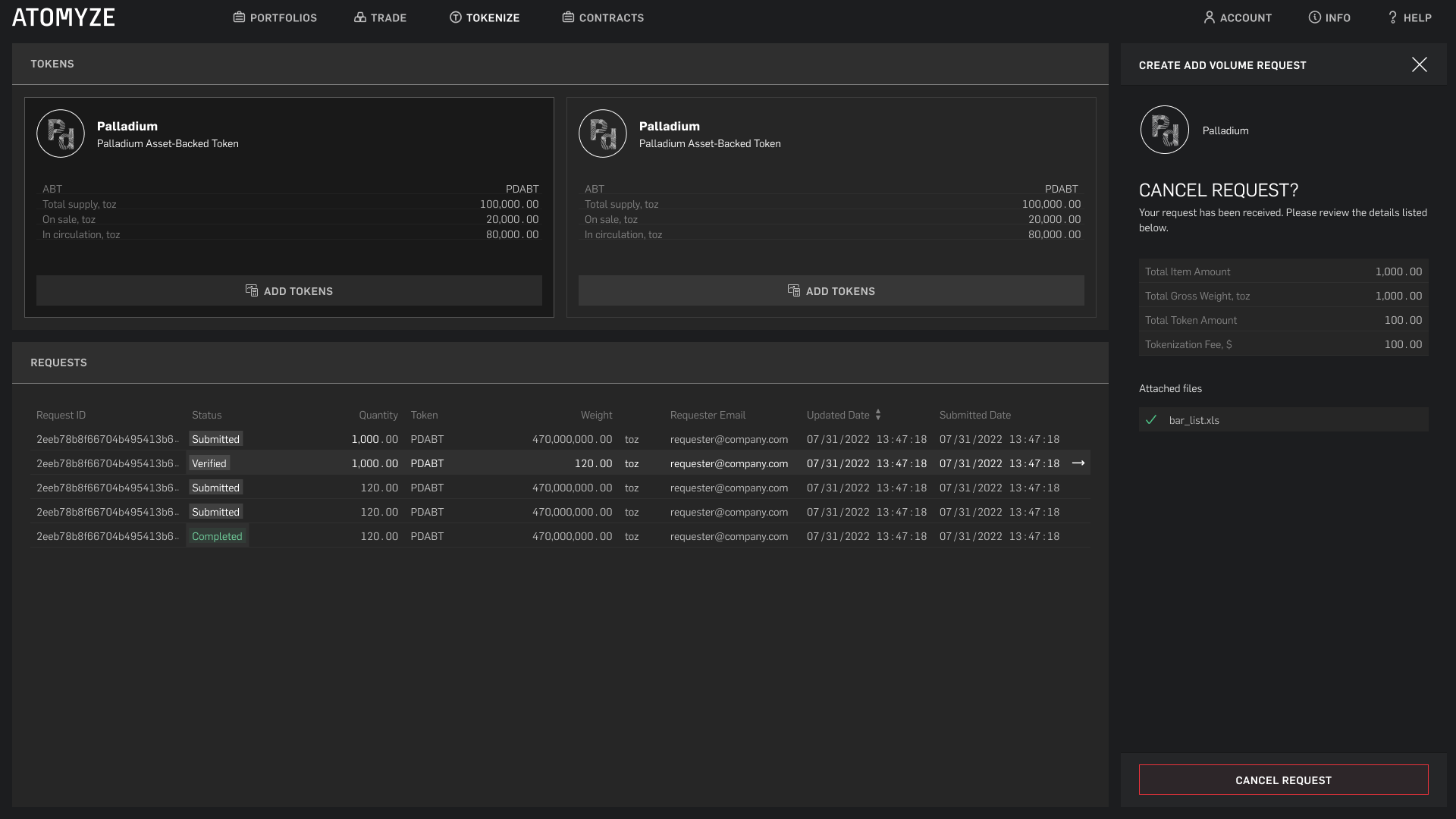This screenshot has width=1456, height=819.
Task: Click the Palladium icon in the request panel
Action: coord(1164,130)
